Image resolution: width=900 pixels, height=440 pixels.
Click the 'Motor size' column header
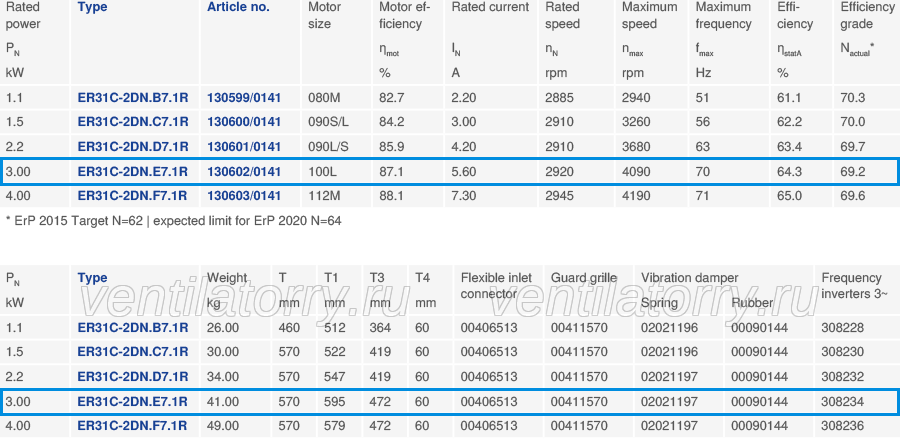tap(325, 15)
